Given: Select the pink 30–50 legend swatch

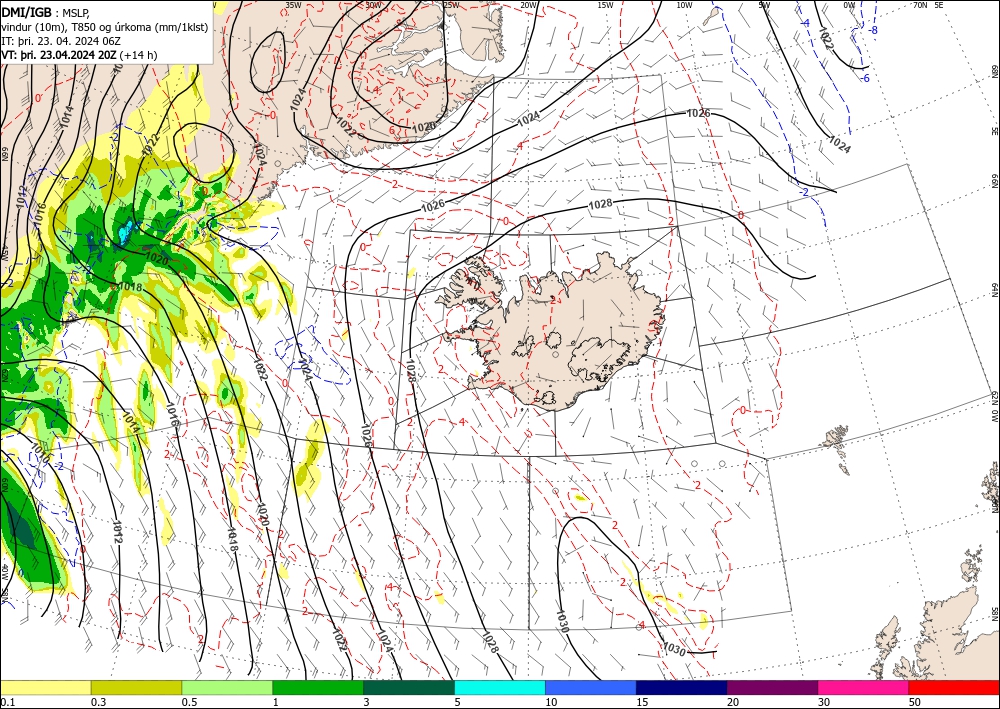Looking at the screenshot, I should tap(864, 687).
